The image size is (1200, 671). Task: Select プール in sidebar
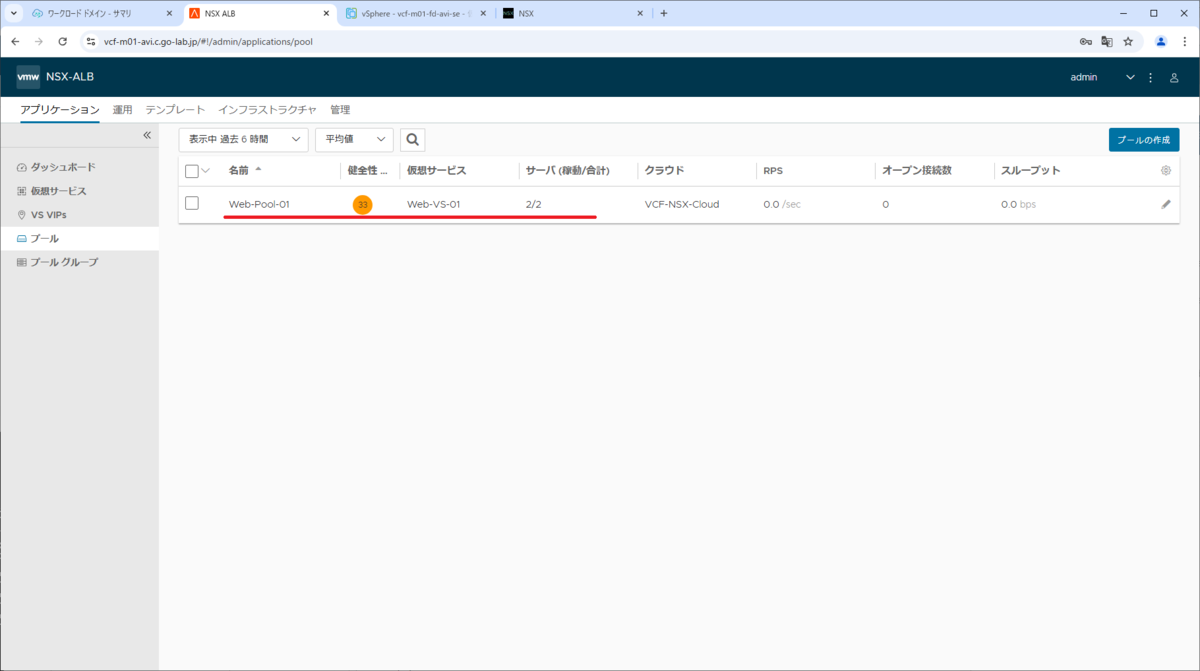point(79,239)
